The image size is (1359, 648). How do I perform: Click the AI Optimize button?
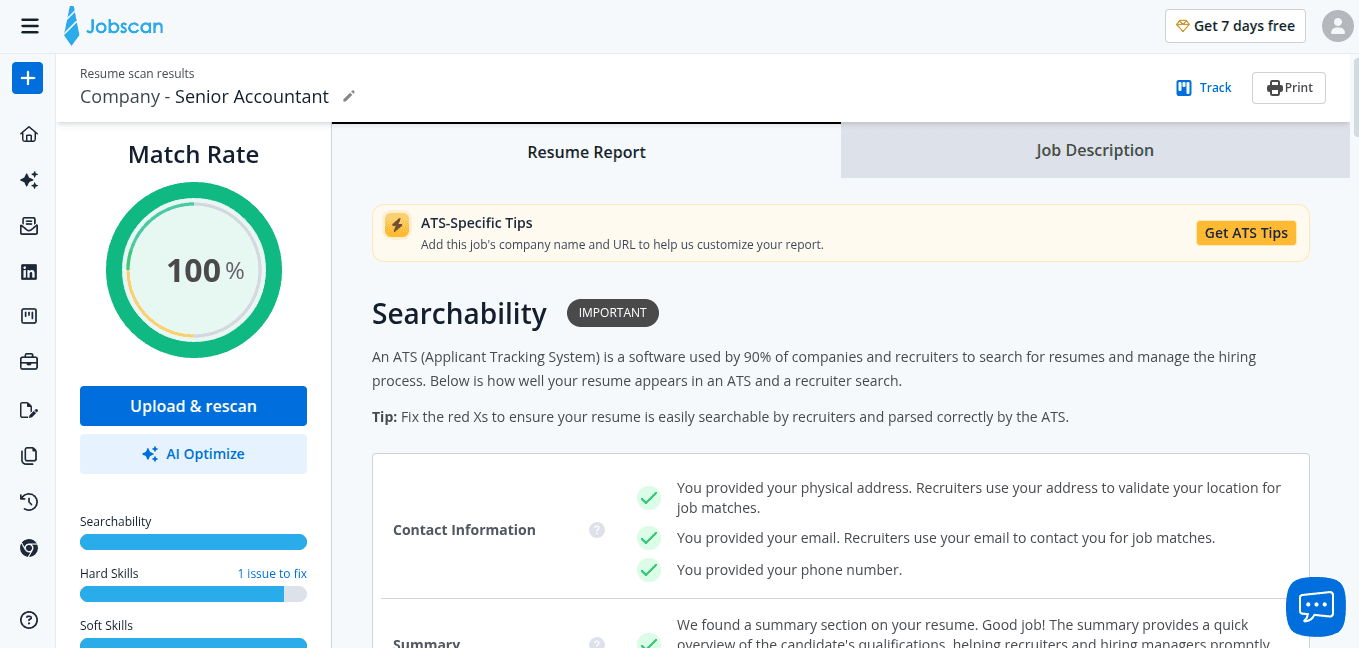pyautogui.click(x=193, y=454)
